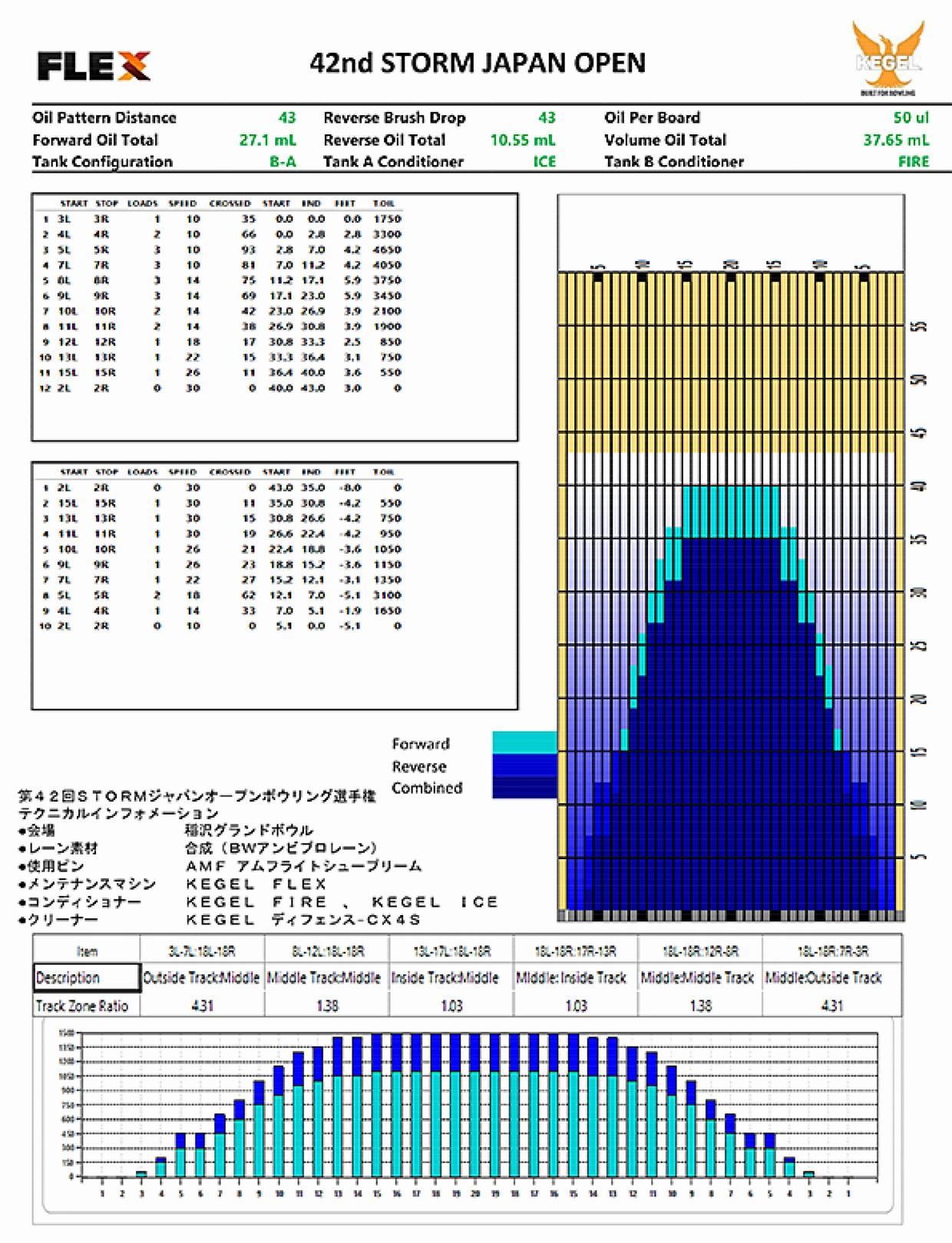
Task: Click T.OIL value 3100 in reverse table
Action: coord(387,595)
